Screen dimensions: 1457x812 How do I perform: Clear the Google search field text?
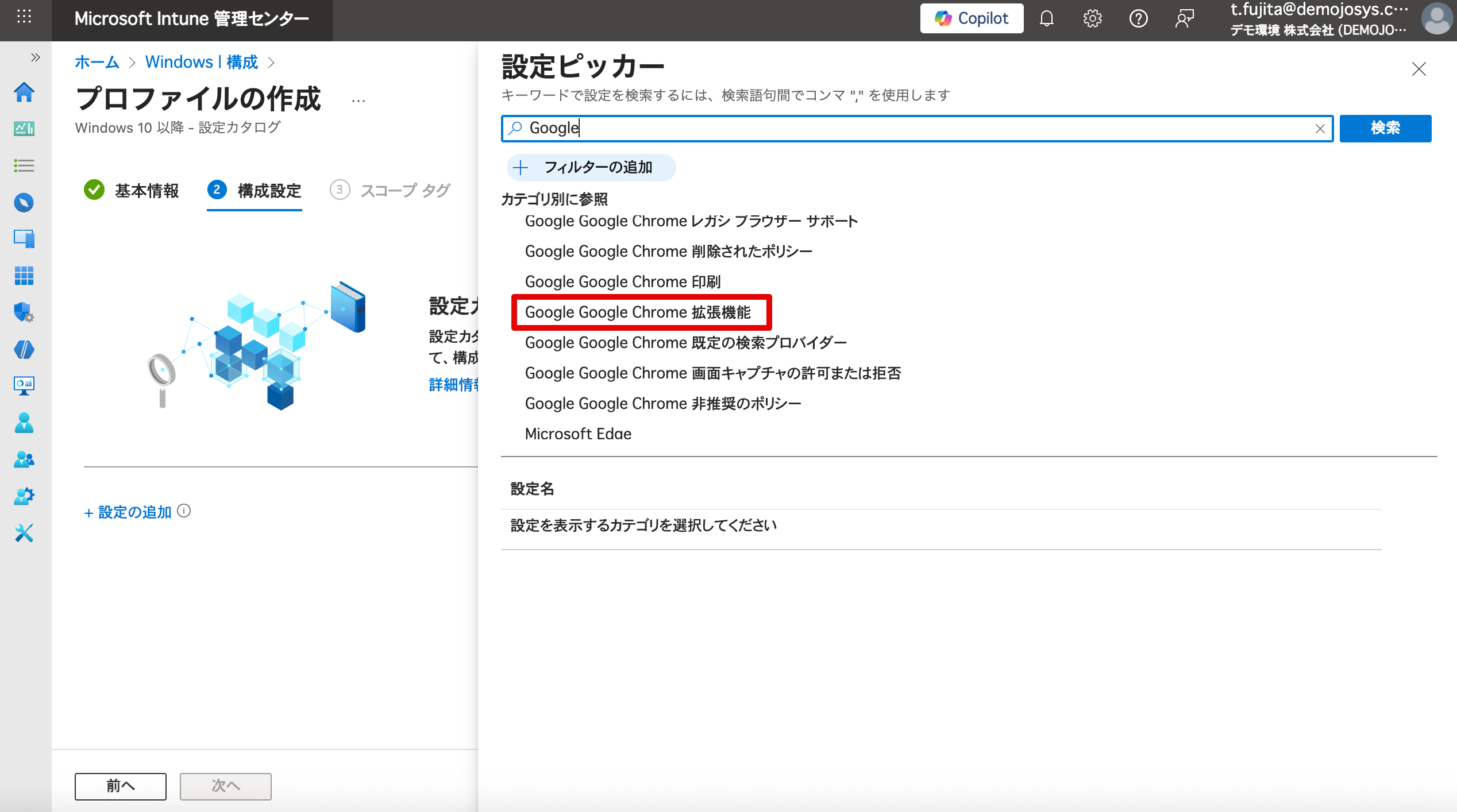click(x=1320, y=129)
